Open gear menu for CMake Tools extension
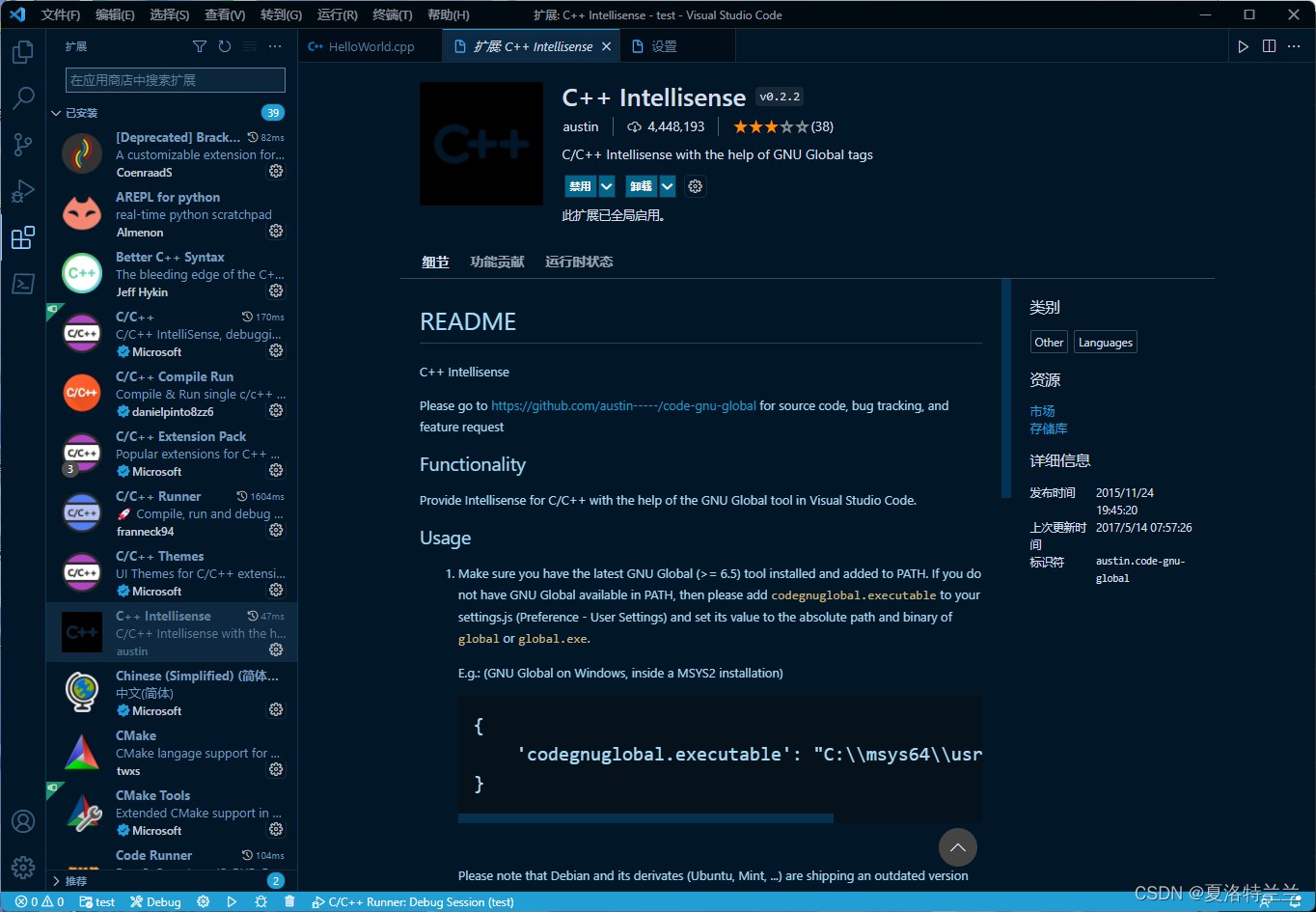The image size is (1316, 912). [x=276, y=829]
